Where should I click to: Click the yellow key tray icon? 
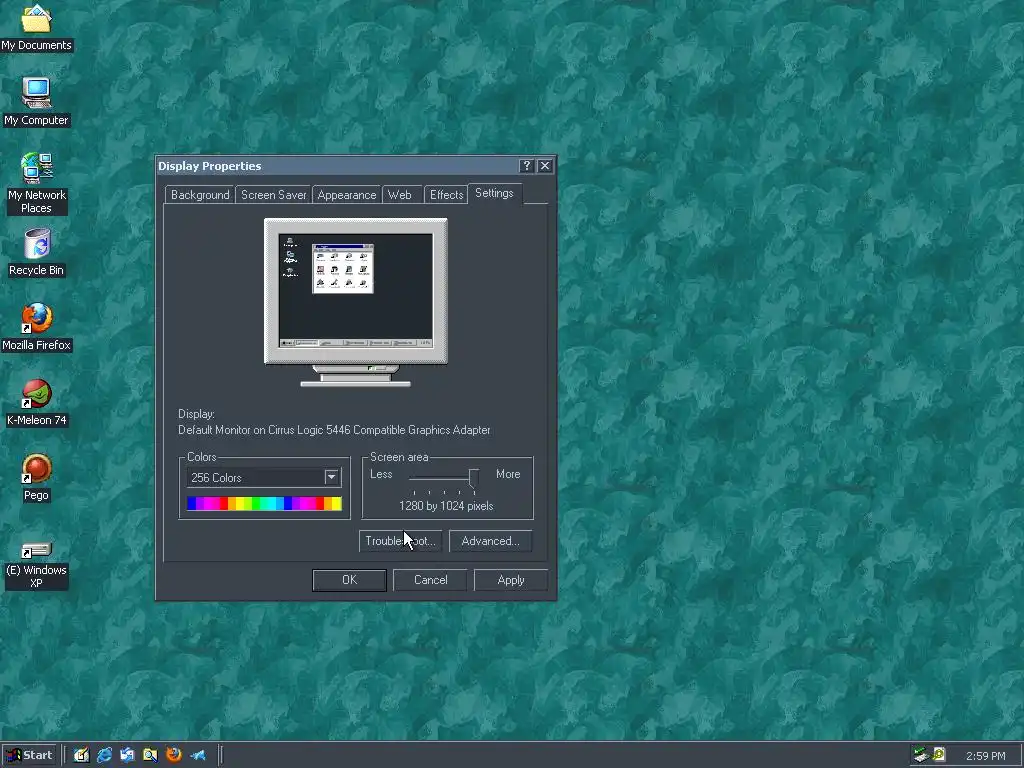click(x=939, y=755)
